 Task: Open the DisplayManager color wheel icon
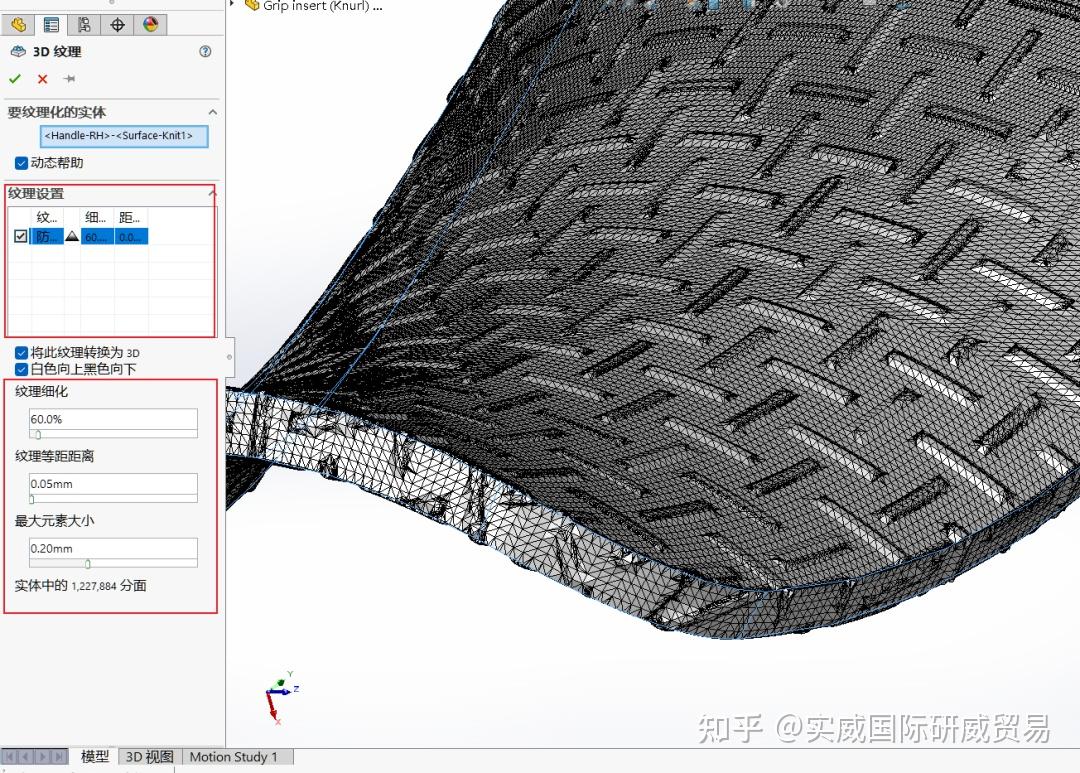(x=151, y=25)
